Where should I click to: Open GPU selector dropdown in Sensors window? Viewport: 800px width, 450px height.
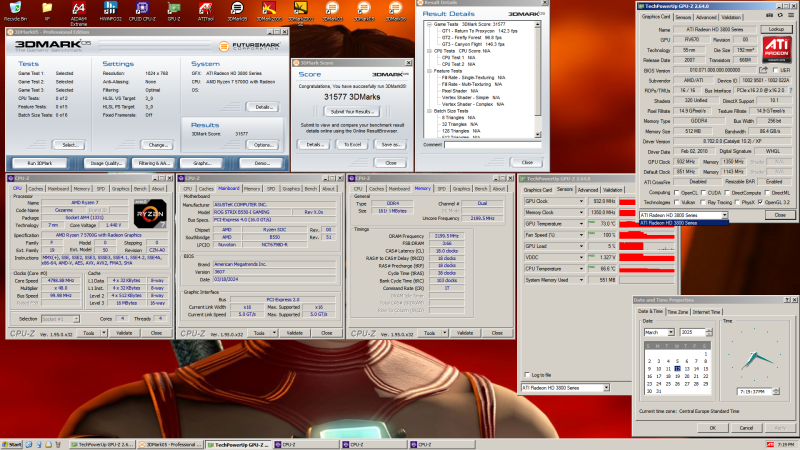[x=606, y=388]
